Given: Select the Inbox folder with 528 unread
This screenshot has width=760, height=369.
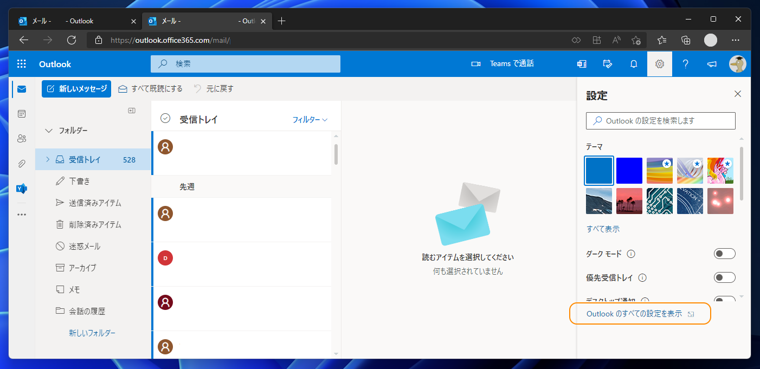Looking at the screenshot, I should click(x=93, y=159).
